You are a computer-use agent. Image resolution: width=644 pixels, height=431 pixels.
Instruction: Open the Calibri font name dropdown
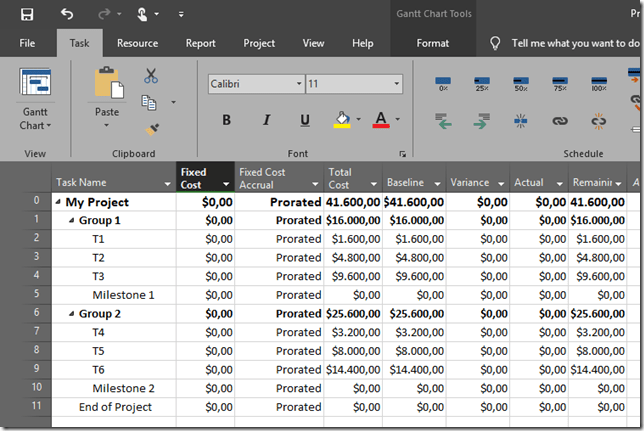[x=298, y=85]
